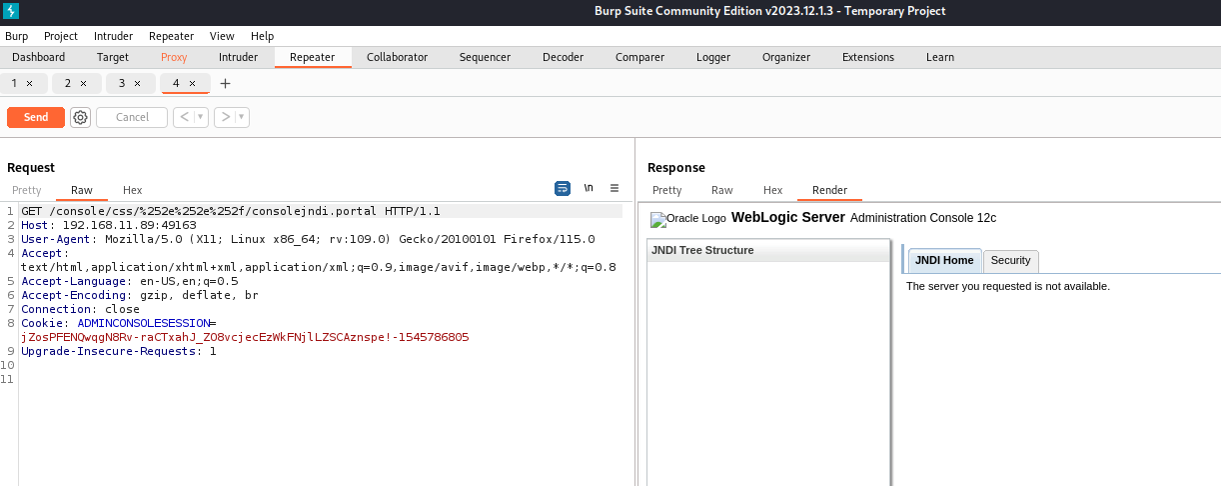Open the Project menu
The width and height of the screenshot is (1221, 486).
coord(61,36)
